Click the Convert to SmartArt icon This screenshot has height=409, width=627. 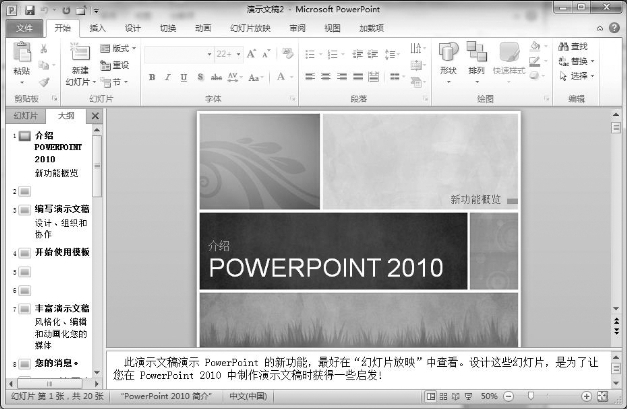tap(418, 82)
